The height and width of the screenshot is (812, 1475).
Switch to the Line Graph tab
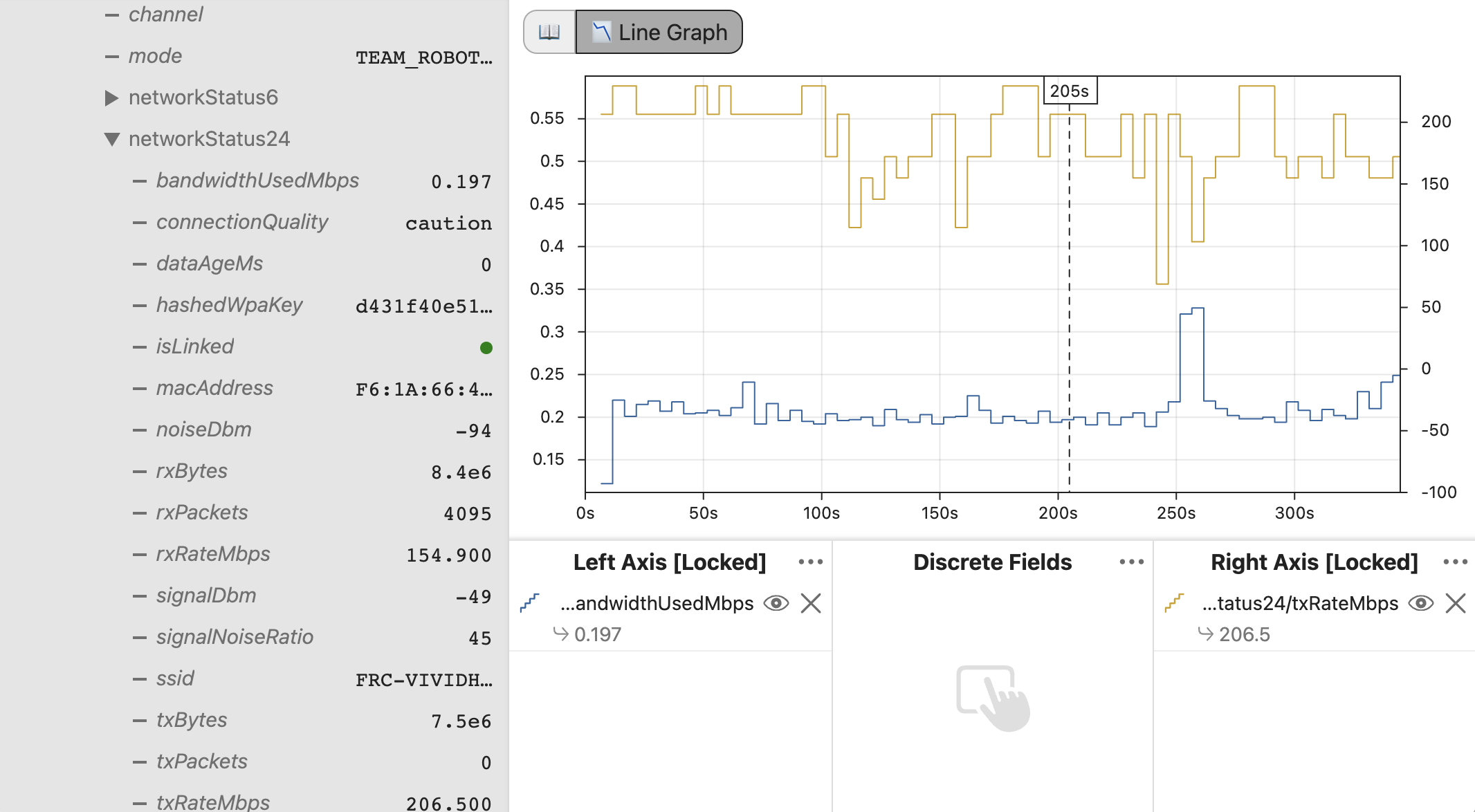tap(659, 32)
